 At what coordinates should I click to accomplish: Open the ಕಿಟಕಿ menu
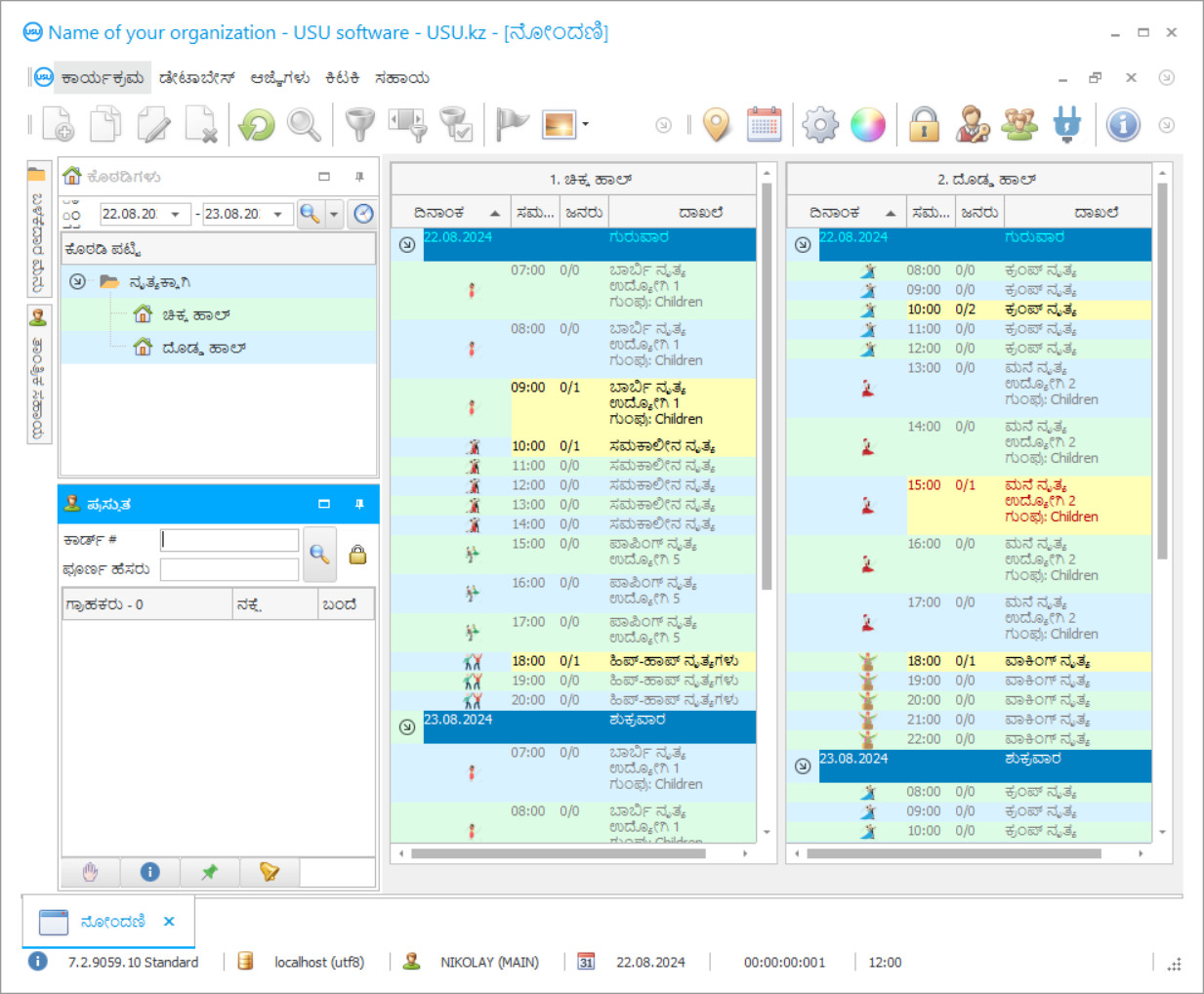(343, 78)
